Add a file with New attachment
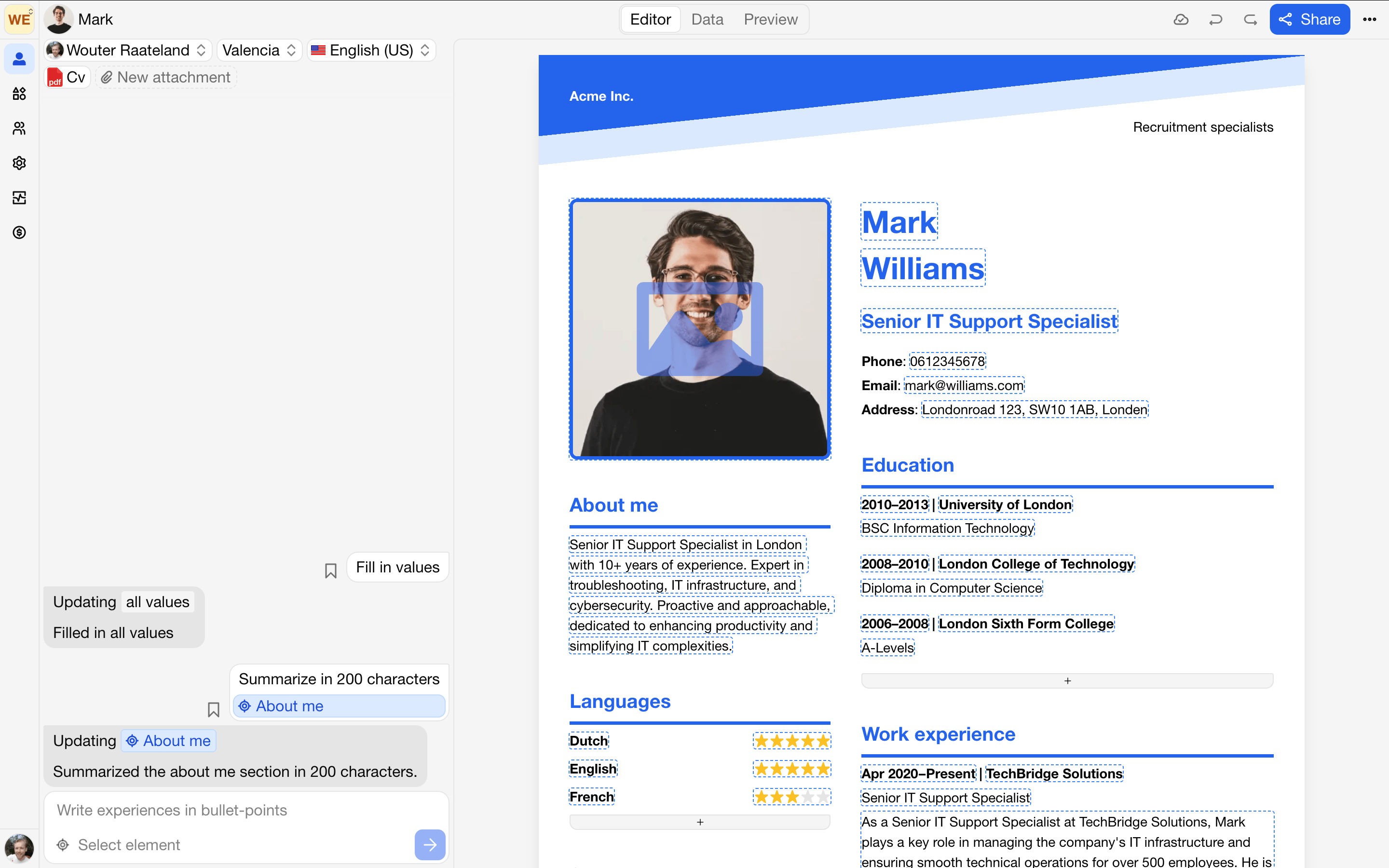This screenshot has width=1389, height=868. [165, 76]
